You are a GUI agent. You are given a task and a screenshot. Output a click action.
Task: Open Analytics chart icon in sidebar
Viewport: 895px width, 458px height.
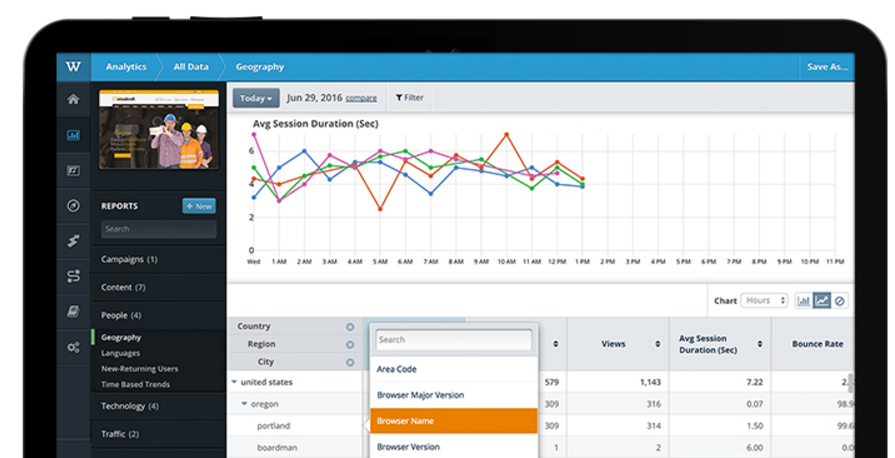[73, 135]
